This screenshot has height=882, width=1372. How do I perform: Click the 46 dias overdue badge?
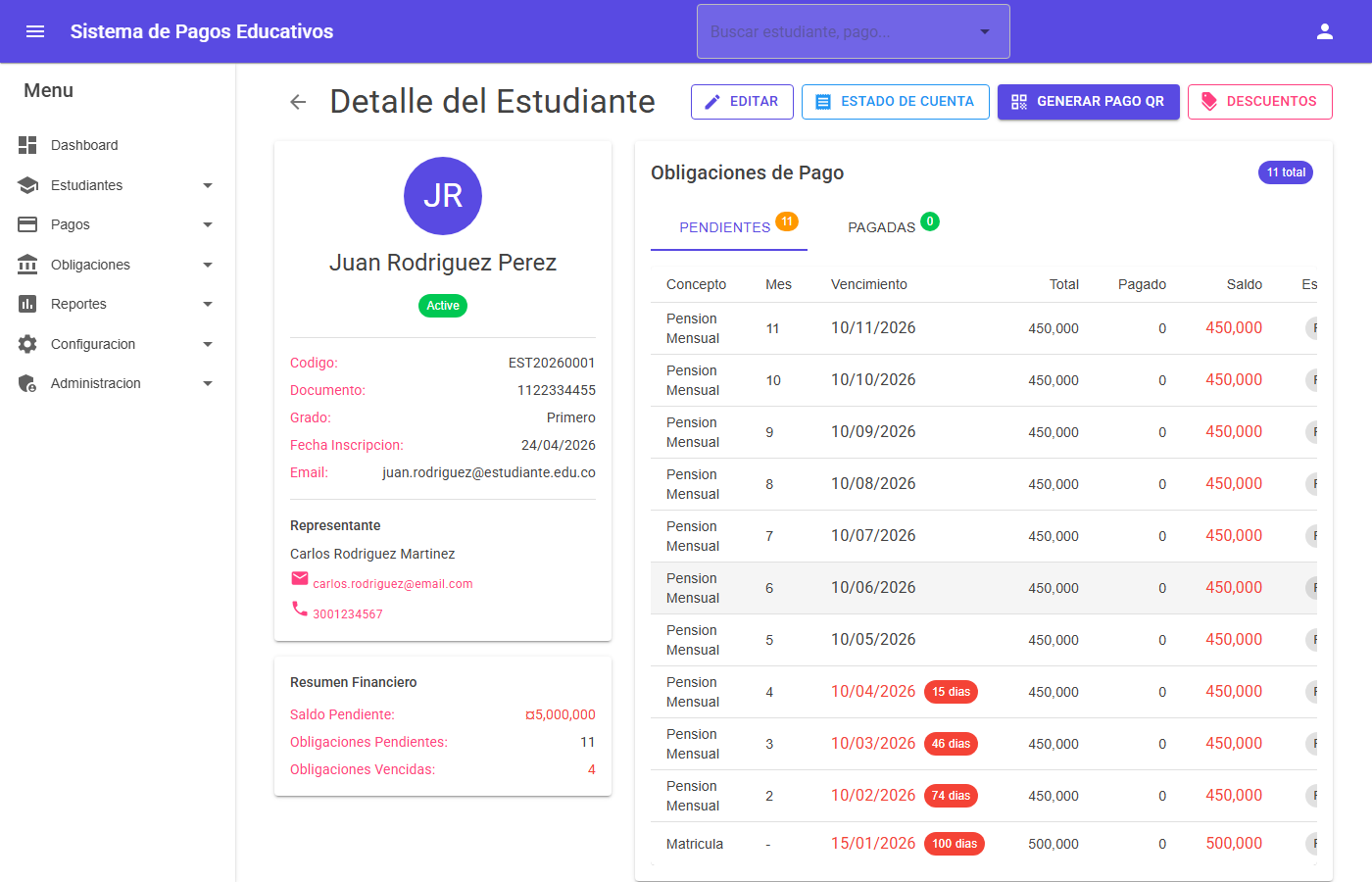tap(951, 744)
